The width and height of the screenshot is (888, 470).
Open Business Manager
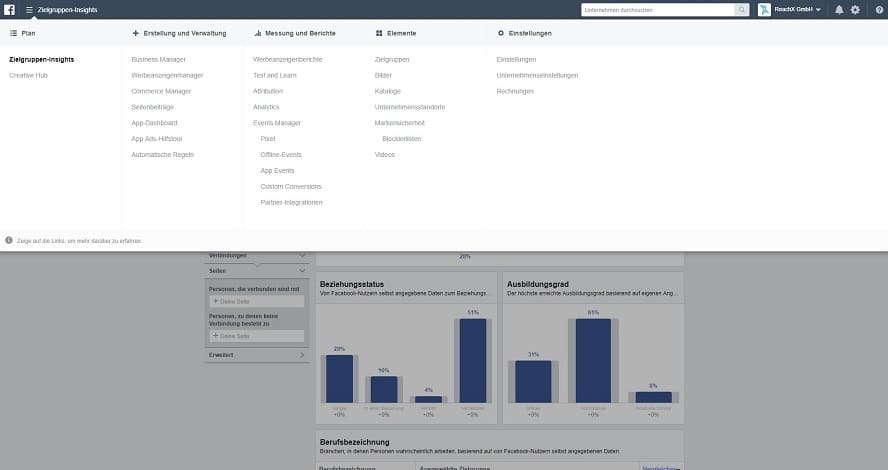tap(159, 59)
